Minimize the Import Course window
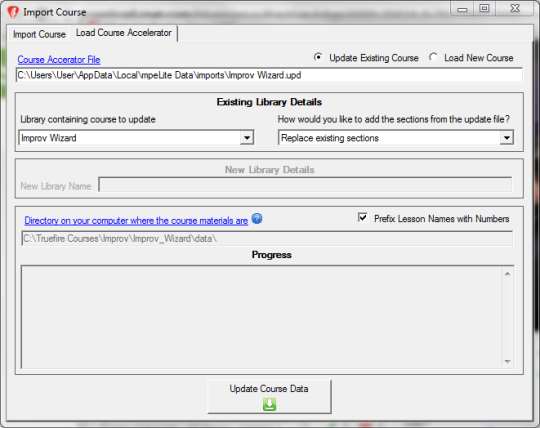Viewport: 540px width, 428px height. [x=462, y=9]
